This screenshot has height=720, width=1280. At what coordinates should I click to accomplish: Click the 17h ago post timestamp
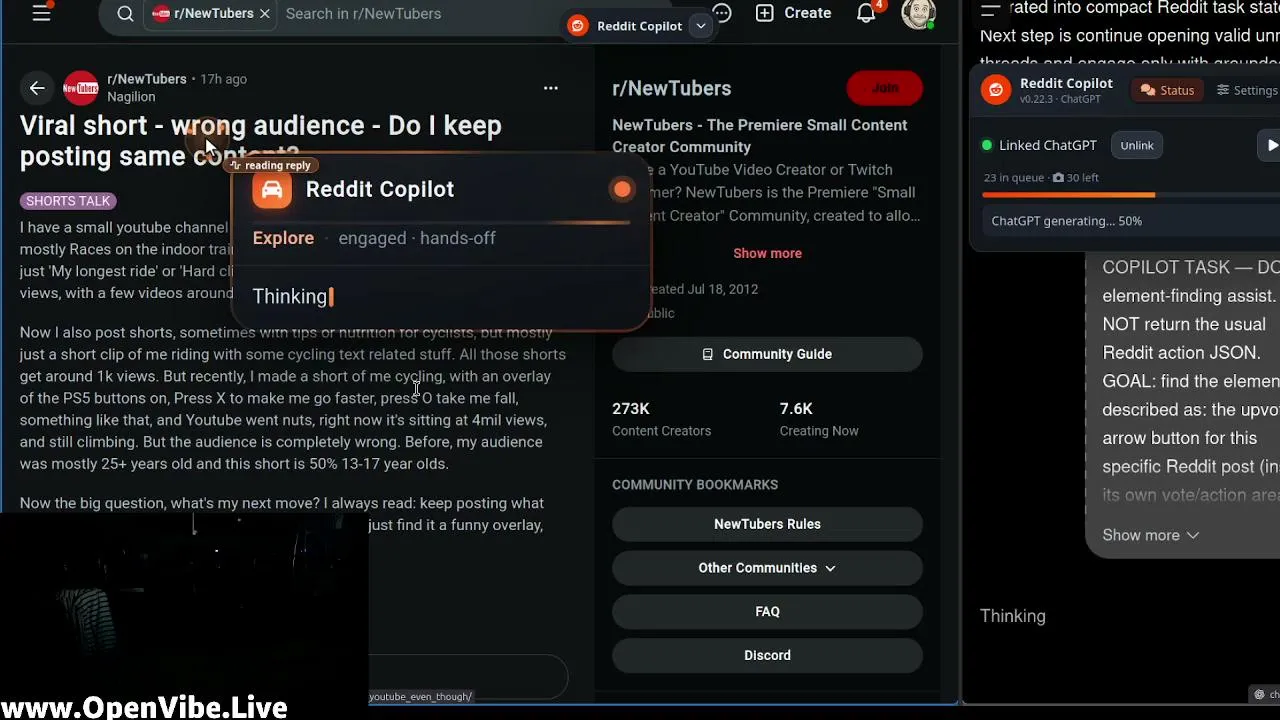pos(223,79)
